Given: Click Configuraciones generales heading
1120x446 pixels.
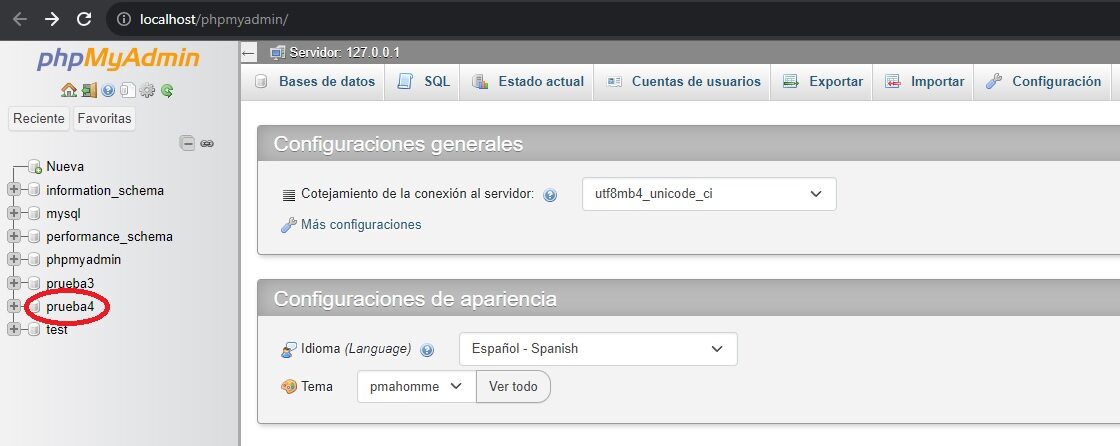Looking at the screenshot, I should [x=399, y=144].
